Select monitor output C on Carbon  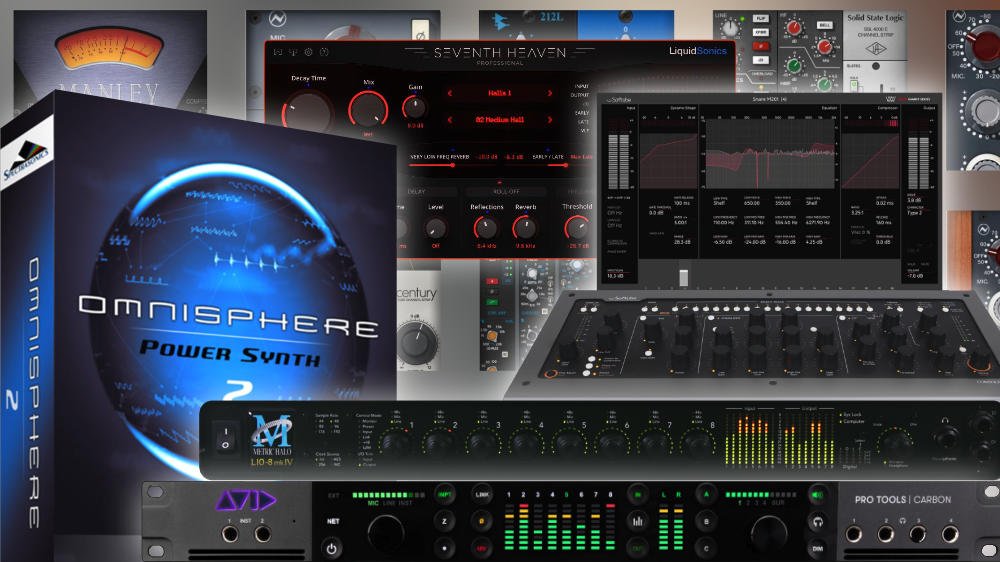[x=706, y=548]
